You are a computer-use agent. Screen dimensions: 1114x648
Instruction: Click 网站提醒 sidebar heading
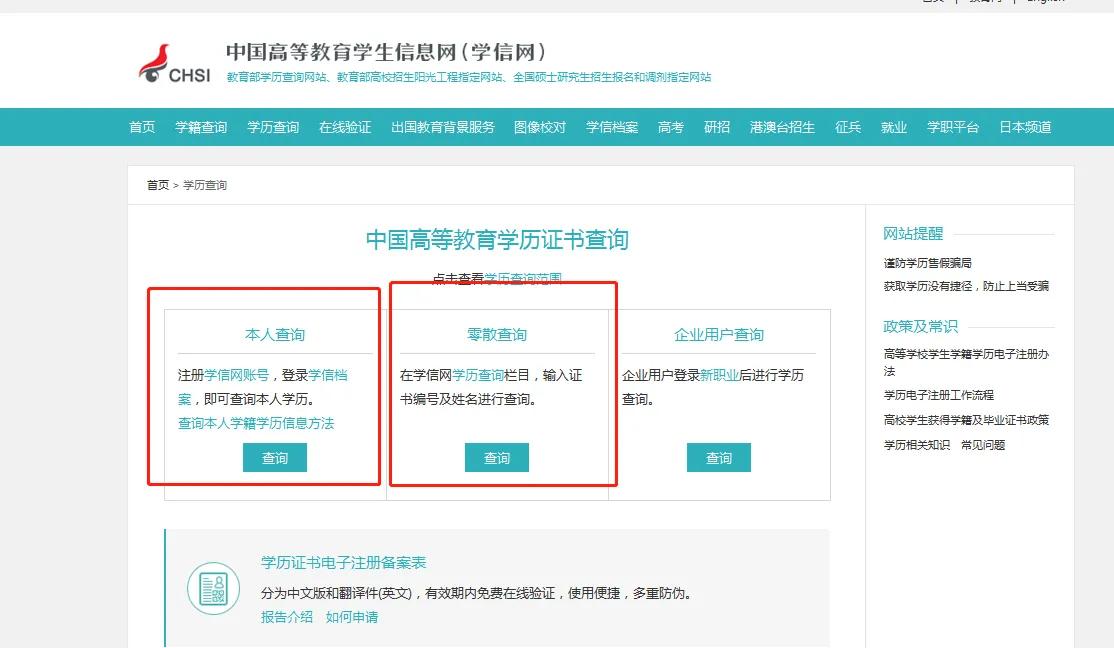pyautogui.click(x=913, y=234)
